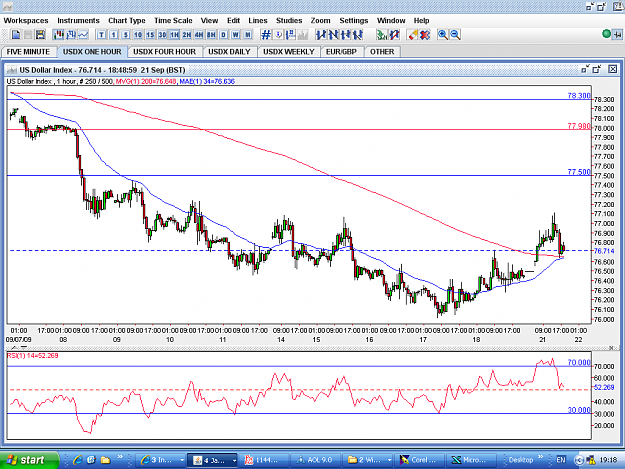Image resolution: width=625 pixels, height=469 pixels.
Task: Select the 4H time scale button
Action: pyautogui.click(x=199, y=35)
